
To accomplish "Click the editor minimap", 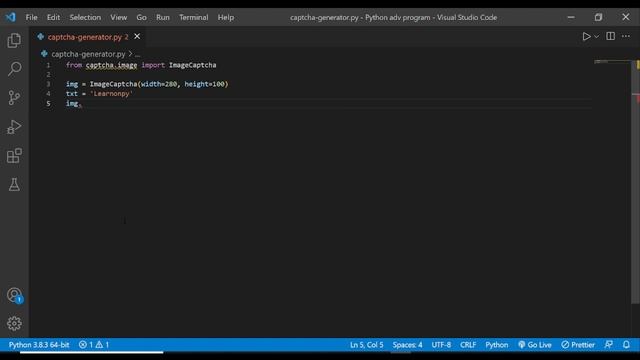I will coord(612,62).
